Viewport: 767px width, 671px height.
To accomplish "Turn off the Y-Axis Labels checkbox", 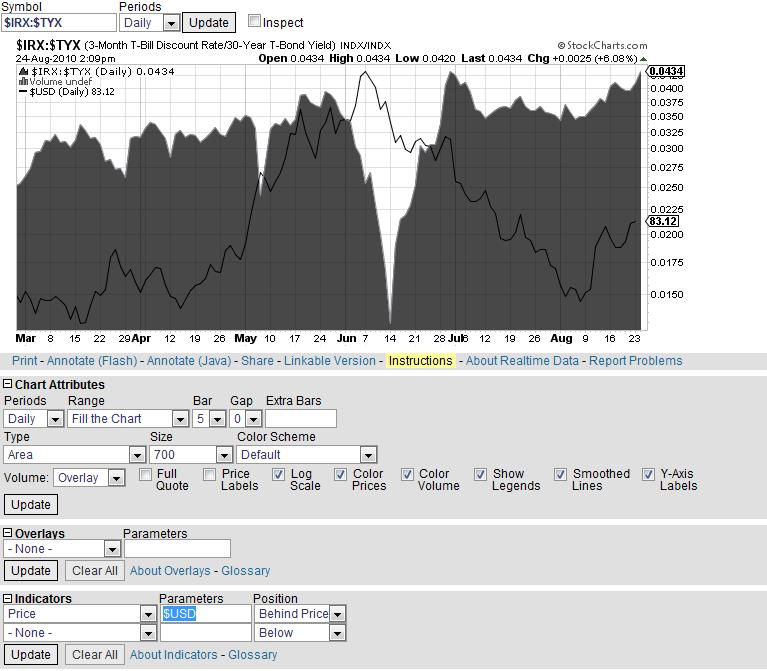I will [x=649, y=475].
